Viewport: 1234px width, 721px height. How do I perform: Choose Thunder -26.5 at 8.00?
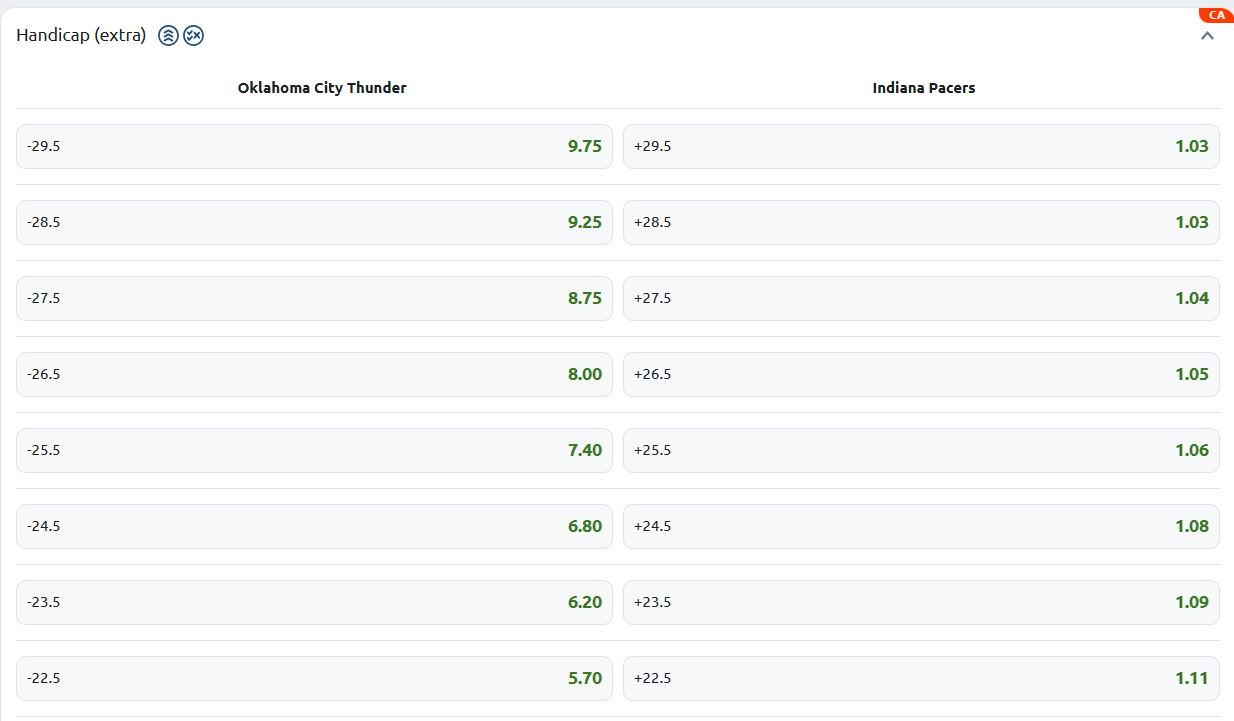(314, 374)
